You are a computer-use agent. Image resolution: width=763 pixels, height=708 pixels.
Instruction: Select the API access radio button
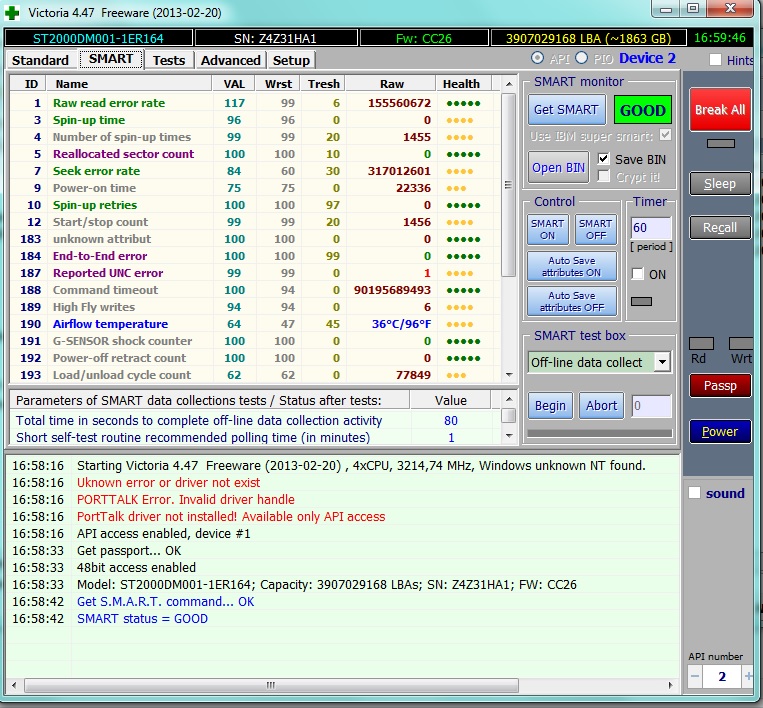537,58
